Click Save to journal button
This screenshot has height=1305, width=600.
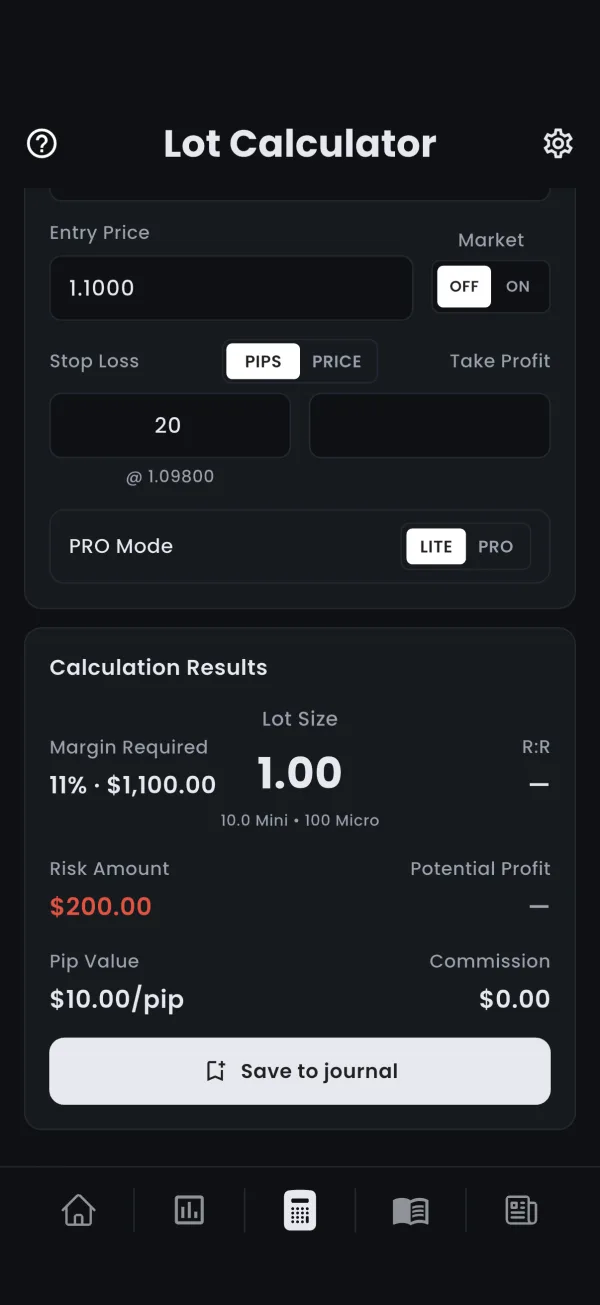(300, 1071)
